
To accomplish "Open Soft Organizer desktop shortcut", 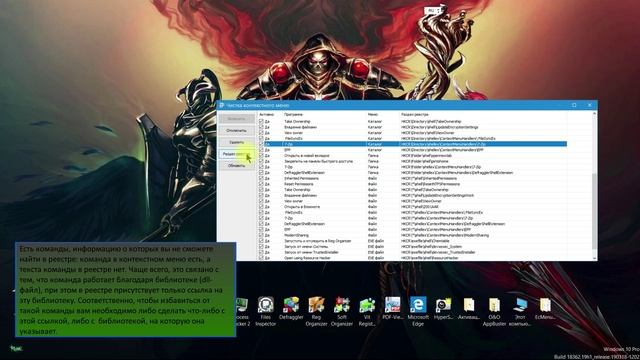I will [x=342, y=311].
